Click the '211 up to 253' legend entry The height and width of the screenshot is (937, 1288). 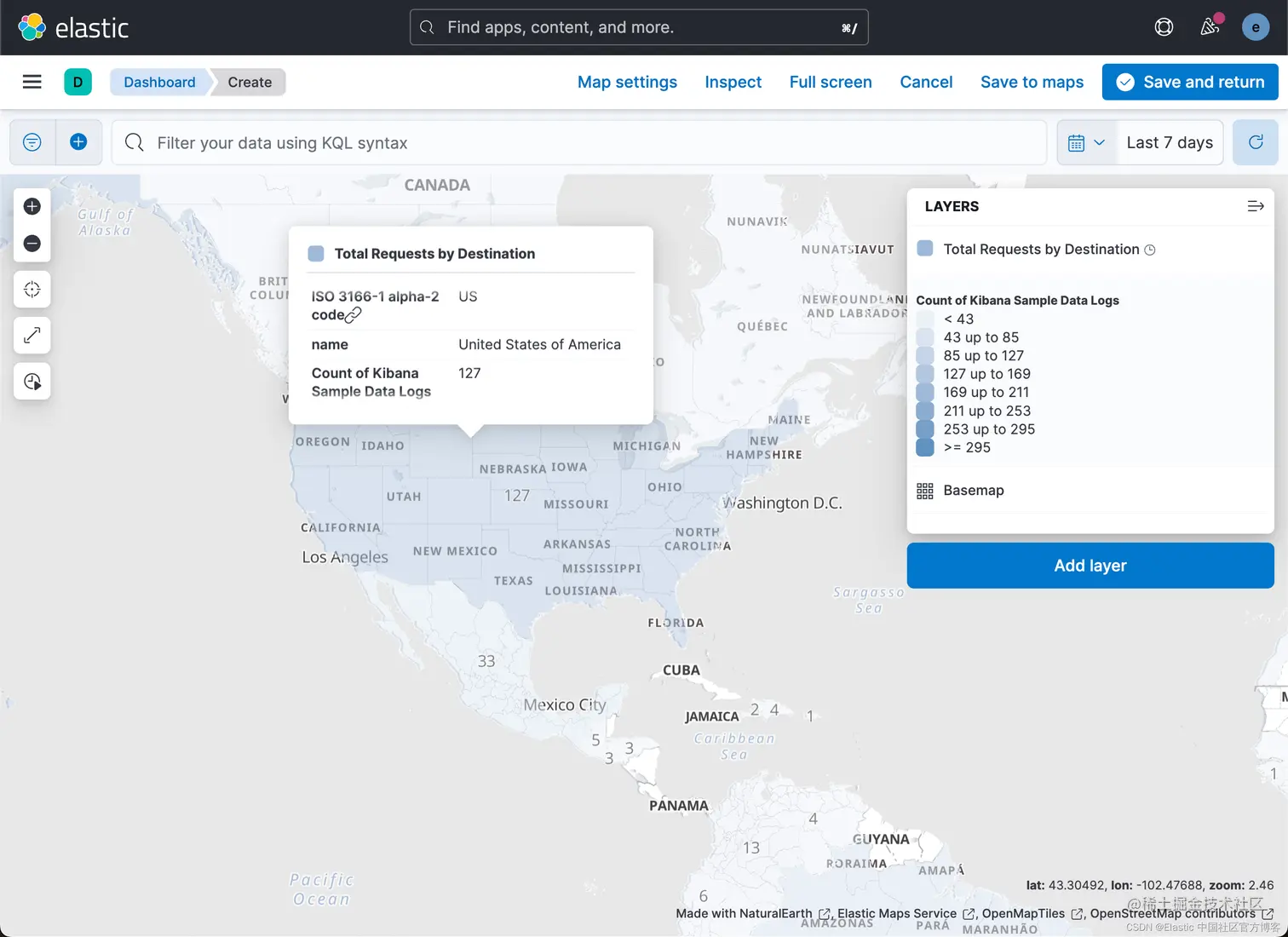click(986, 411)
